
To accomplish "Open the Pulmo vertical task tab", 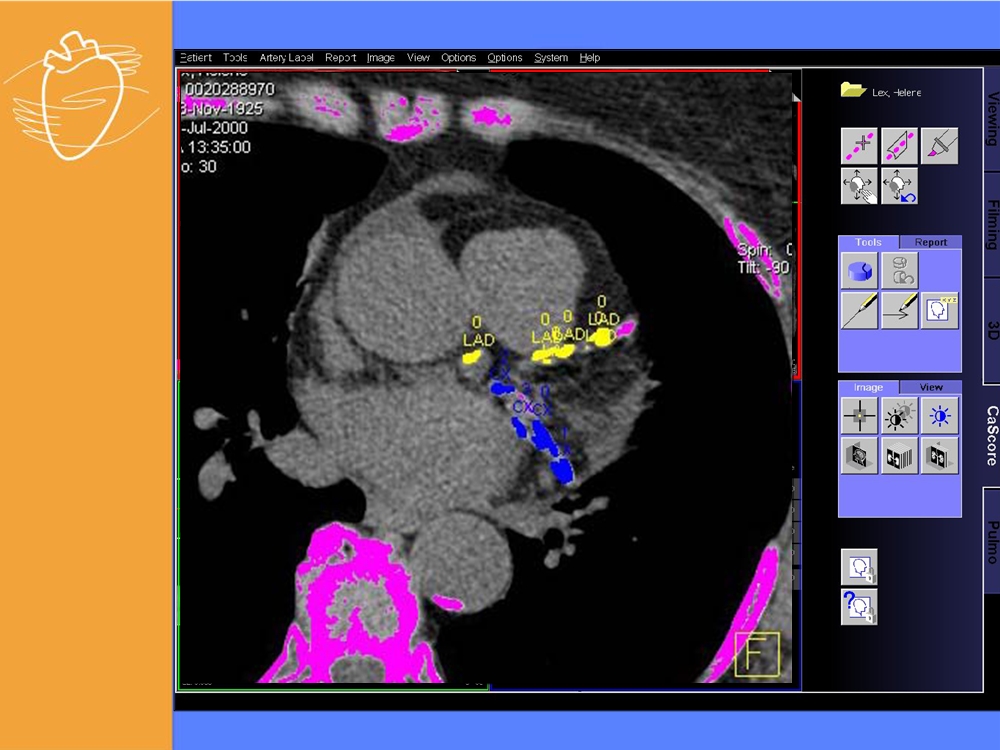I will click(992, 542).
